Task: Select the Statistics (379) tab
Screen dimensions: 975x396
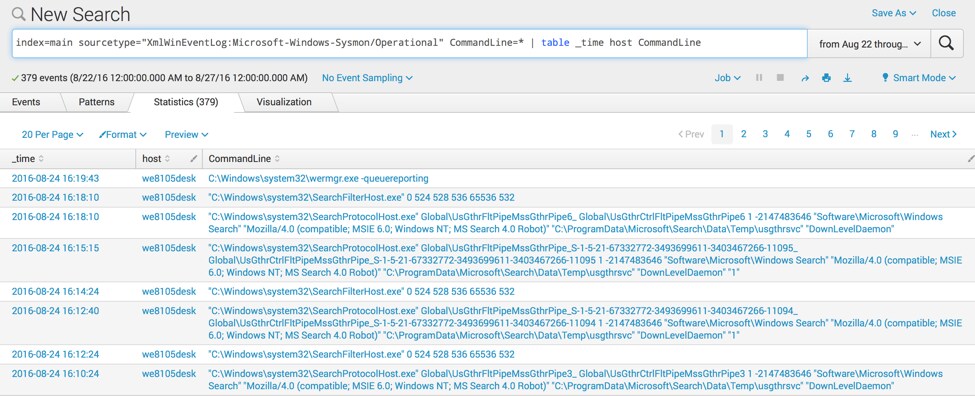Action: [x=186, y=102]
